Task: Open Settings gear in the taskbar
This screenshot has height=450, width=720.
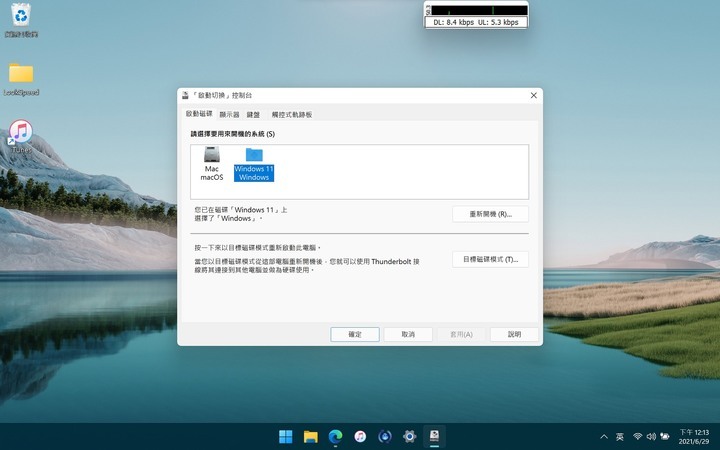Action: [409, 436]
